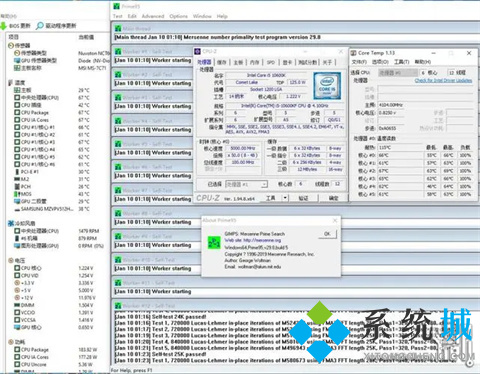Click the Intel Core i5 logo in CPU-Z

click(x=327, y=86)
